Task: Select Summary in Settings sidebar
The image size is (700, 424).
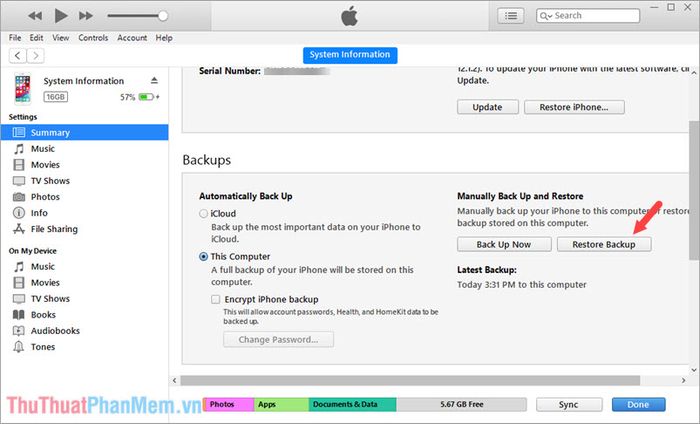Action: pos(84,133)
